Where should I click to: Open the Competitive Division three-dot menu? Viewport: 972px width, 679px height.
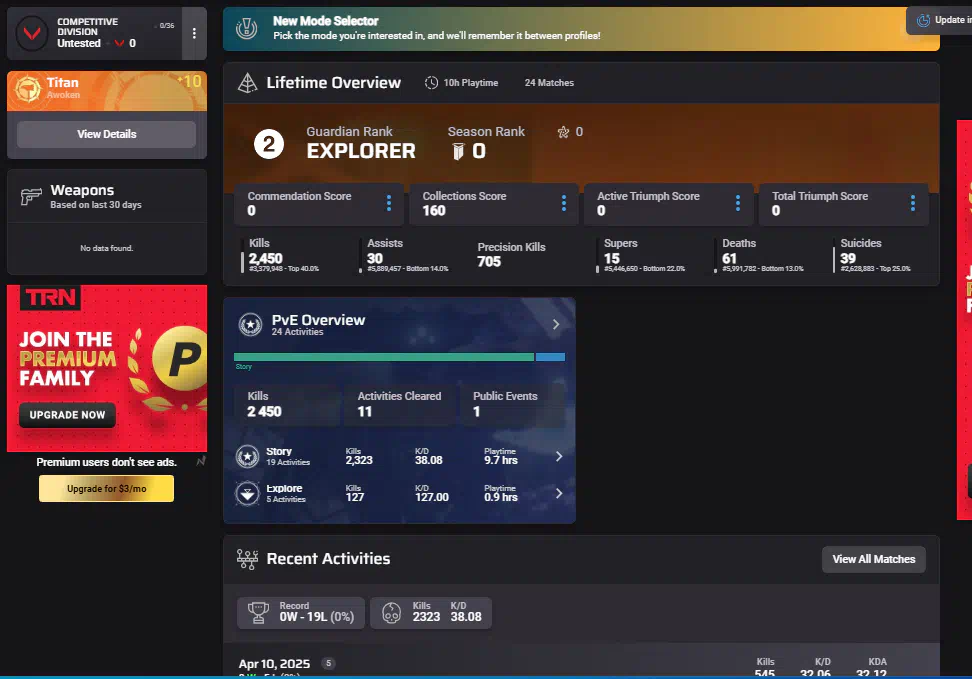(194, 34)
